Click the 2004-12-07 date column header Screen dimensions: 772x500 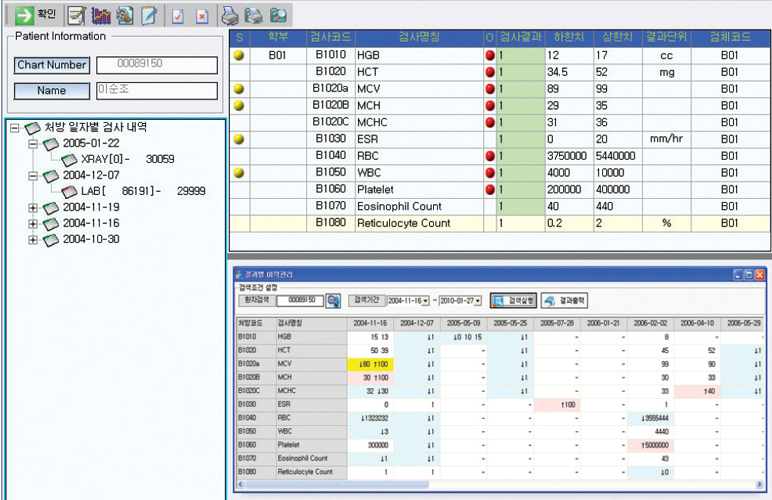(417, 323)
